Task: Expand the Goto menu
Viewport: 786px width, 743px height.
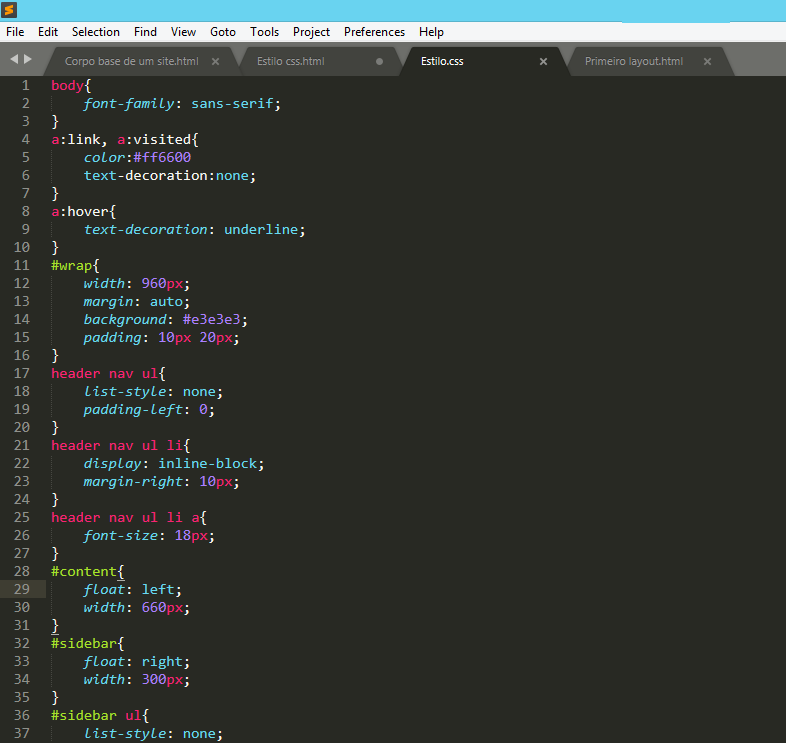Action: tap(223, 32)
